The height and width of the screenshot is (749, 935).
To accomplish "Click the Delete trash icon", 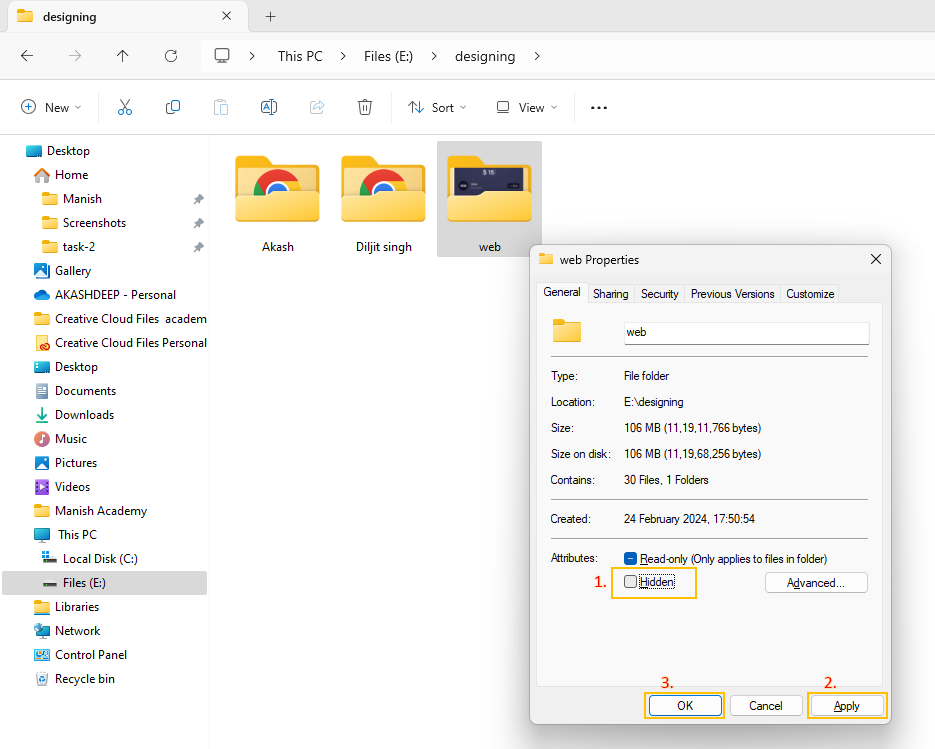I will pyautogui.click(x=366, y=108).
